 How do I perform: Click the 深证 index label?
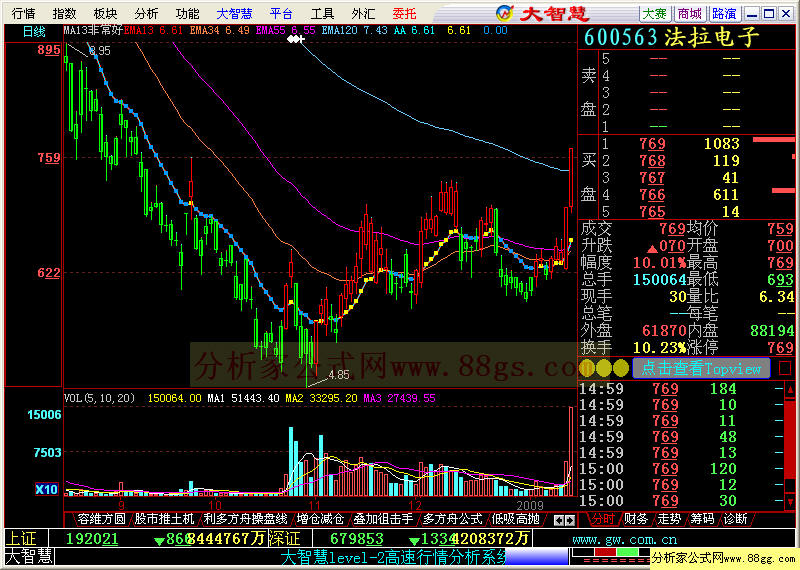tap(286, 539)
